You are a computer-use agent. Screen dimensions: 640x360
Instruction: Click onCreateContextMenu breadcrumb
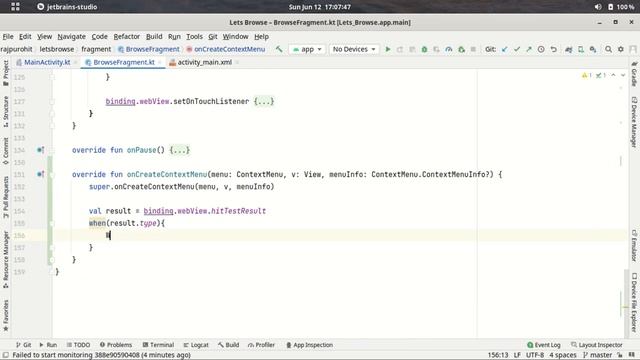(x=226, y=49)
